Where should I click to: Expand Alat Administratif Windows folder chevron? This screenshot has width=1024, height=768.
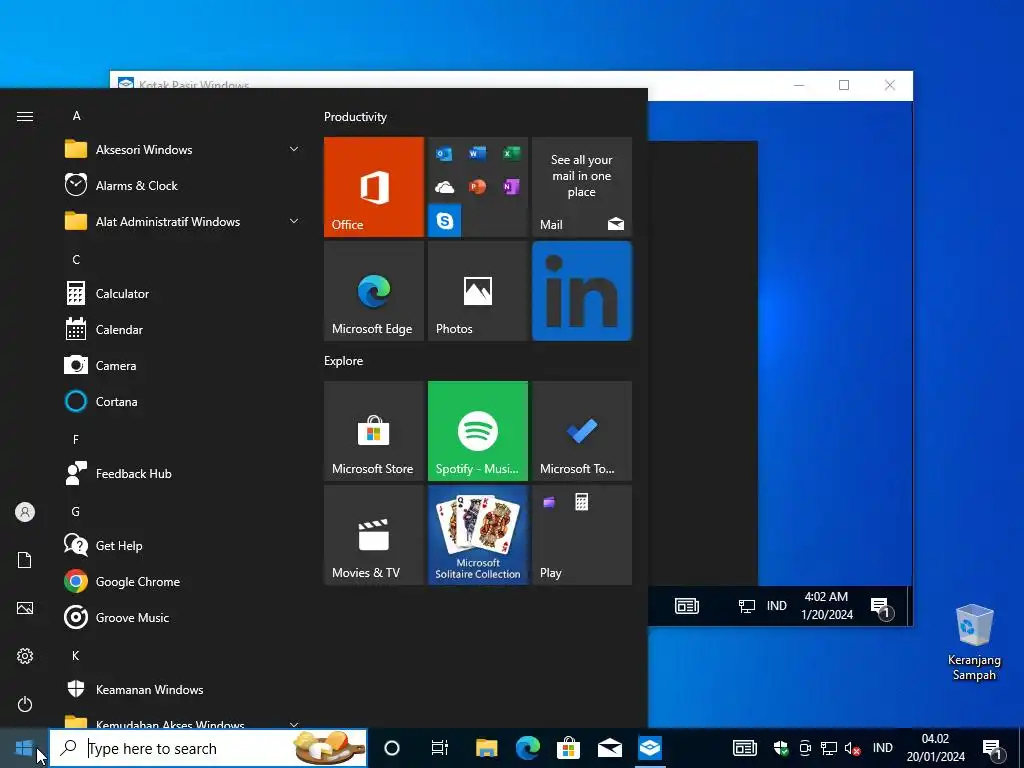[x=294, y=221]
